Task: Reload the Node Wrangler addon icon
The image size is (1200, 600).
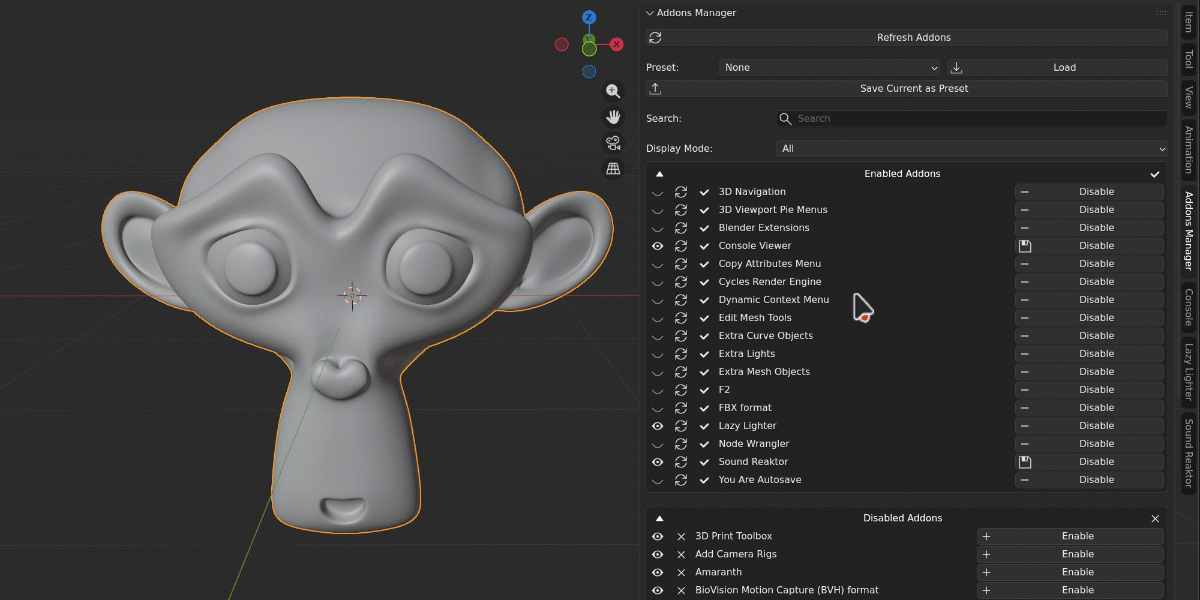Action: click(681, 444)
